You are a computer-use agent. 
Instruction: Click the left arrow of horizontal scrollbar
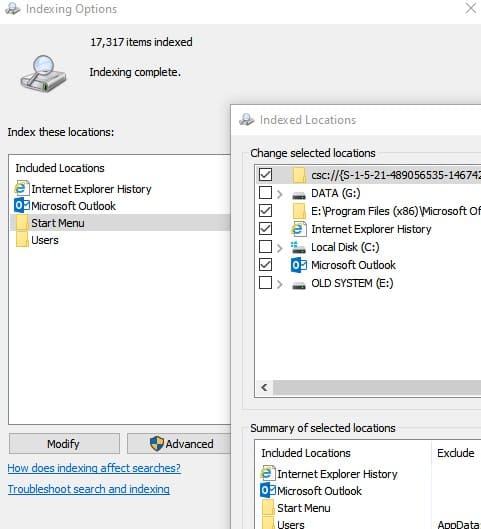coord(264,388)
